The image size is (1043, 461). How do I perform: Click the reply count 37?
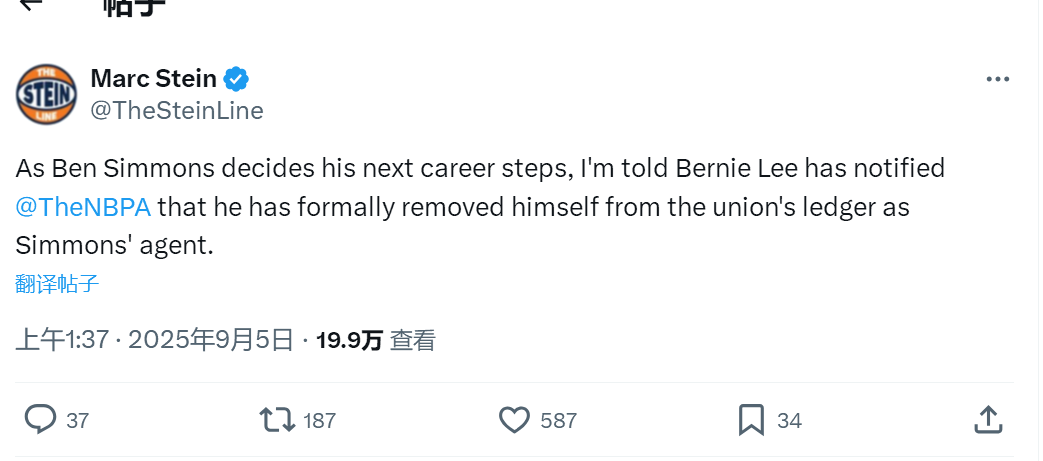point(78,421)
